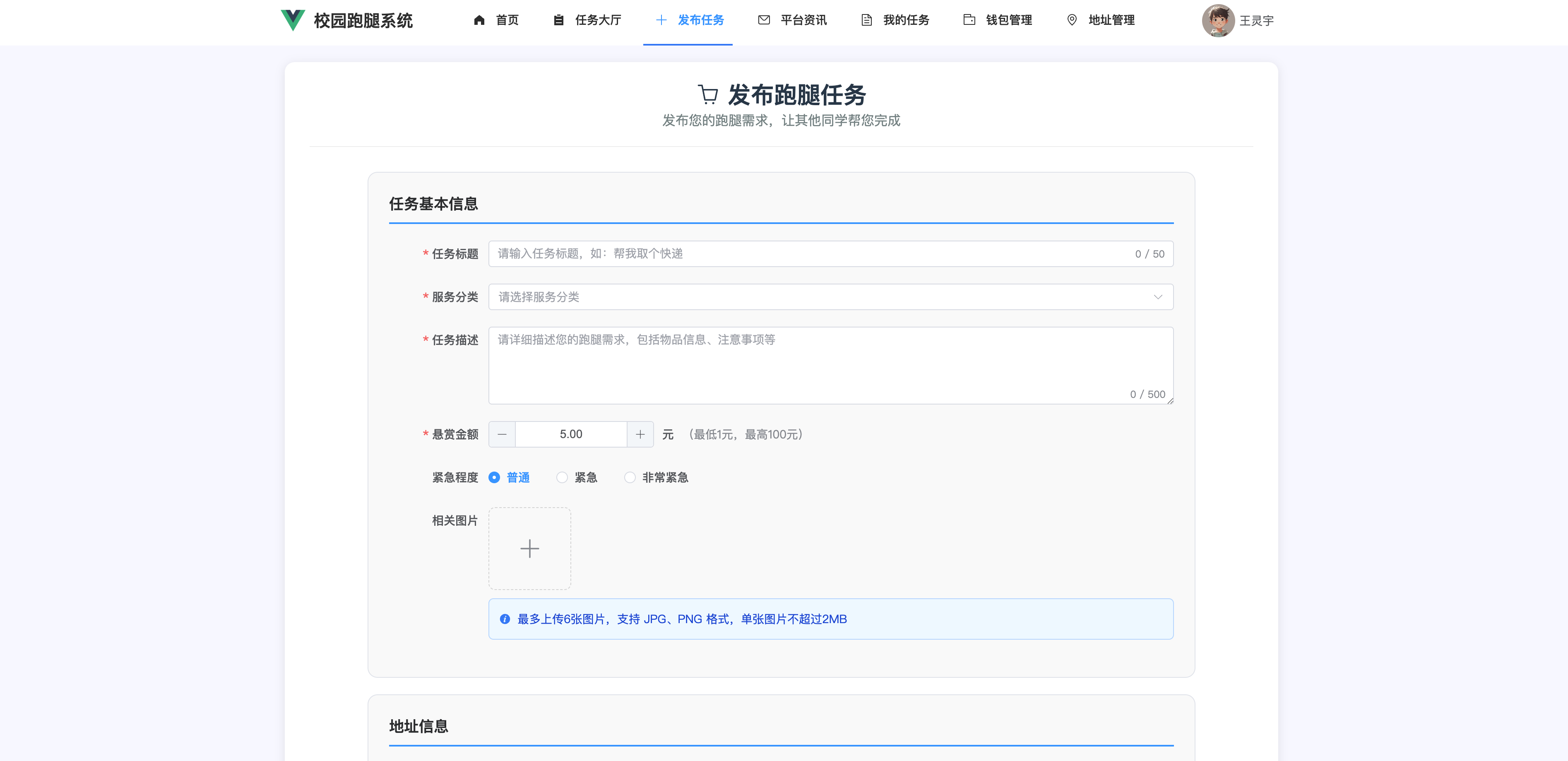
Task: Select the 普通 urgency radio button
Action: (494, 477)
